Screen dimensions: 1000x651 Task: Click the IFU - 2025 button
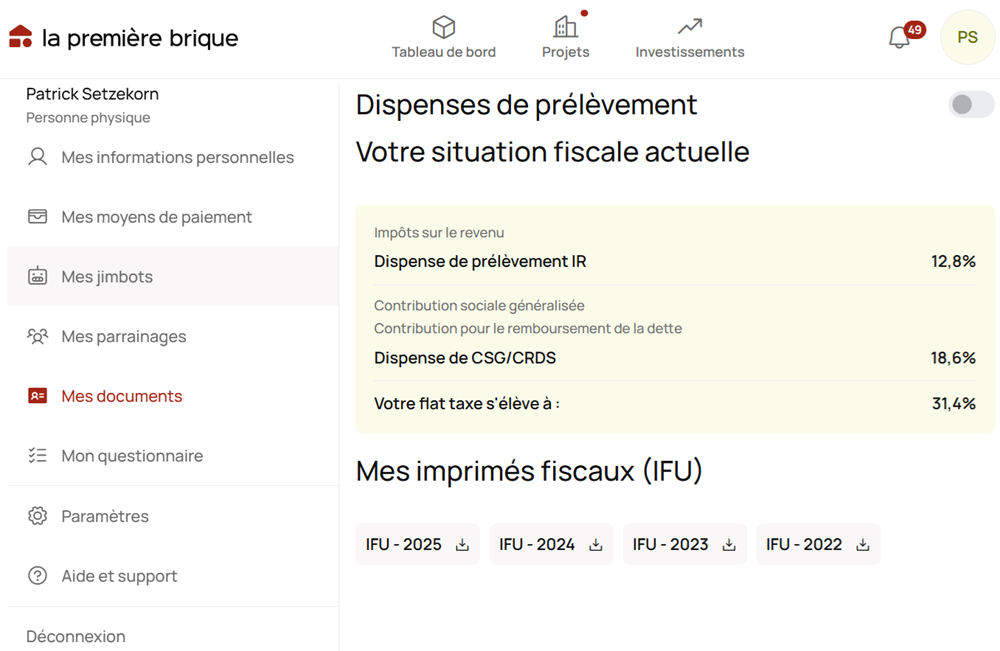(418, 544)
